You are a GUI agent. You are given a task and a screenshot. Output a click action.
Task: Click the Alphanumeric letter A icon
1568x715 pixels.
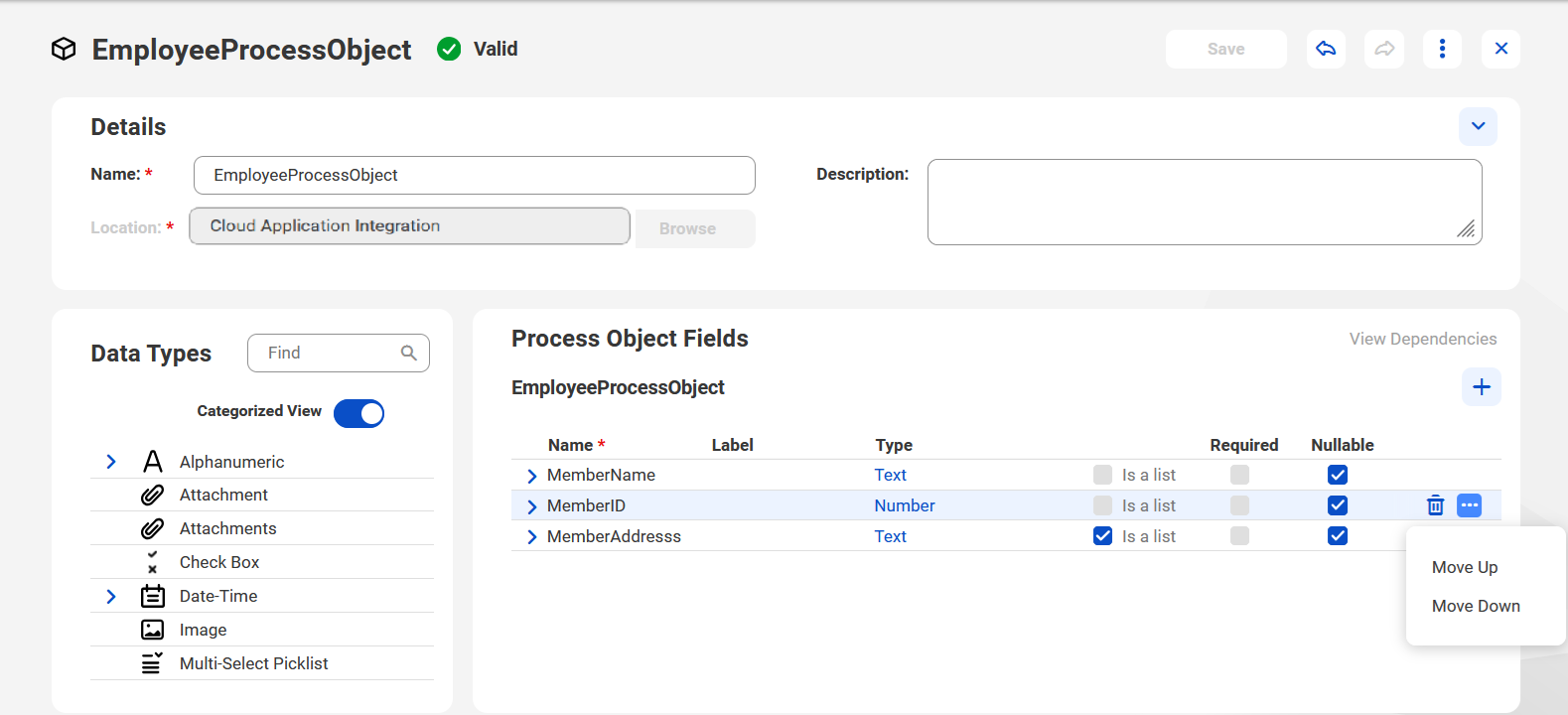(x=152, y=462)
